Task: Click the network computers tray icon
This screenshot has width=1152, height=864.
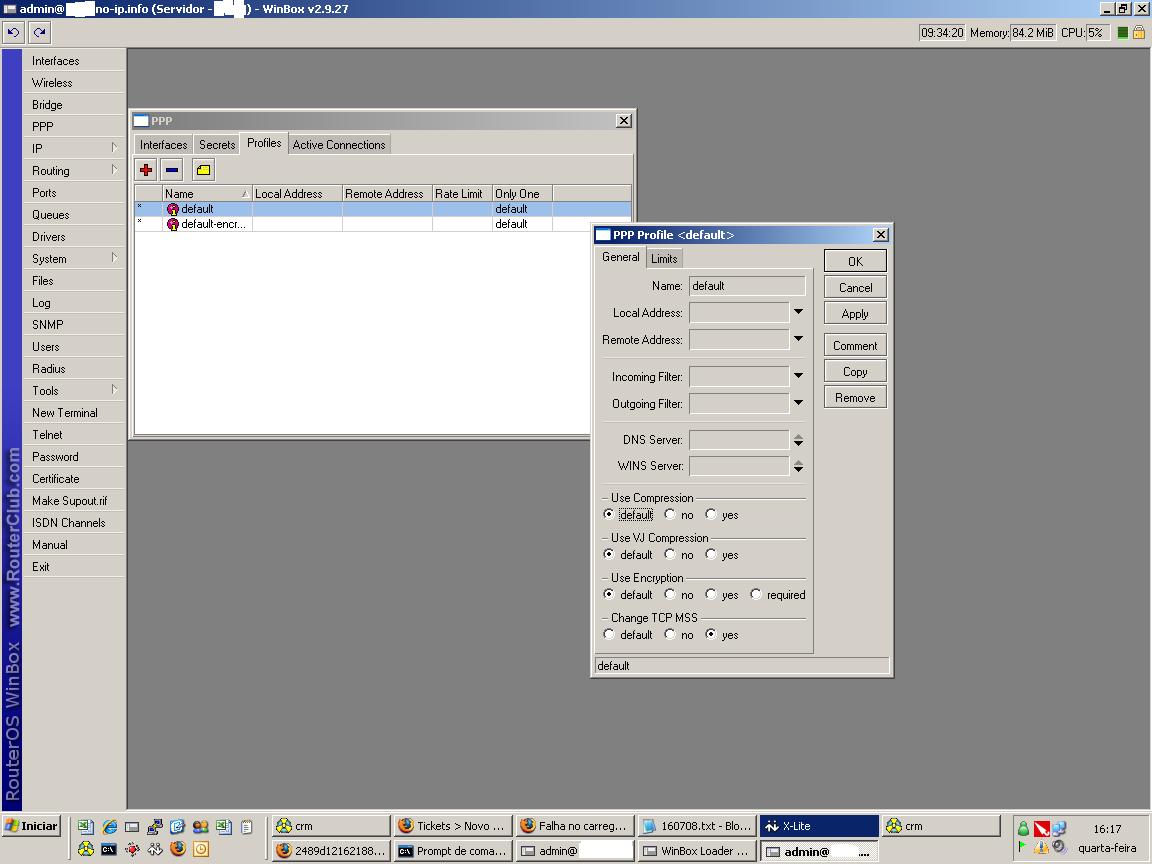Action: 1059,829
